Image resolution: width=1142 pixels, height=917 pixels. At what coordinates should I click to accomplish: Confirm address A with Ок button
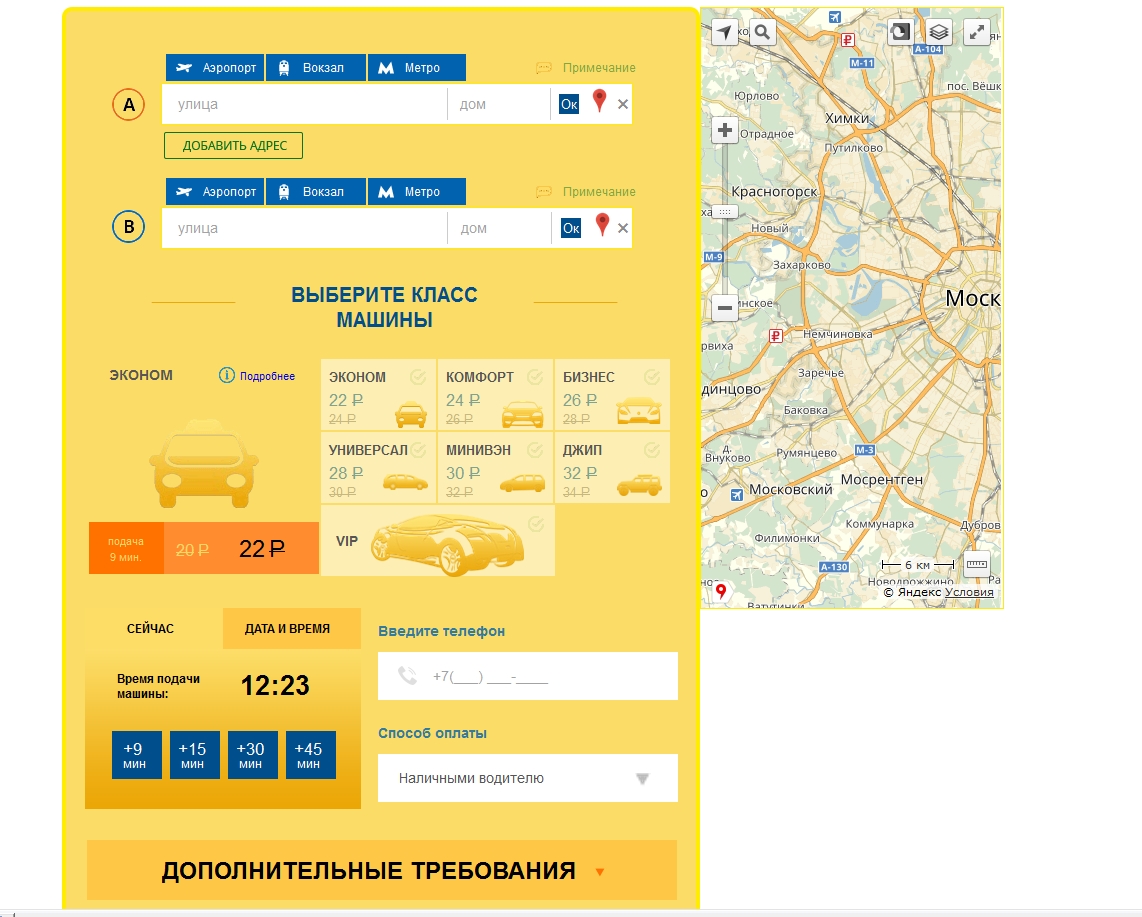(569, 104)
